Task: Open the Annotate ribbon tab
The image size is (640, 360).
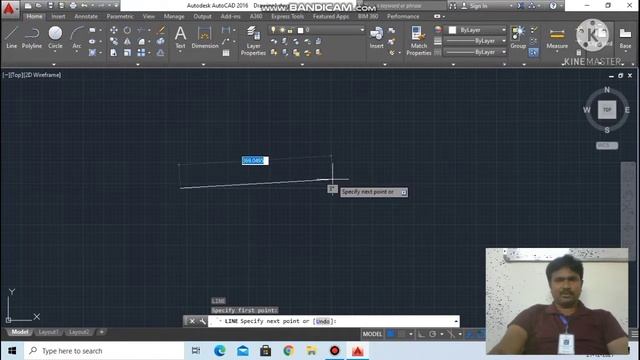Action: point(86,16)
